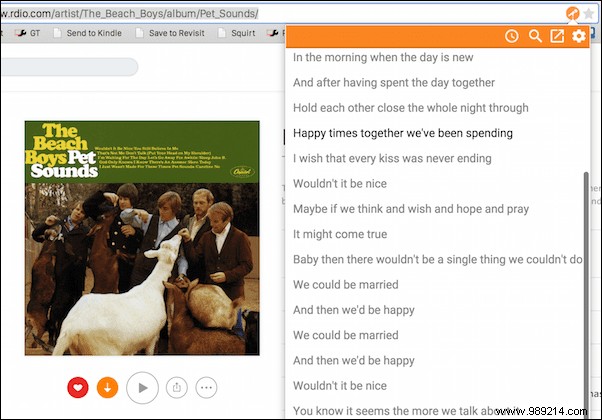Open the Send to Kindle bookmarklet
This screenshot has width=602, height=420.
coord(88,33)
